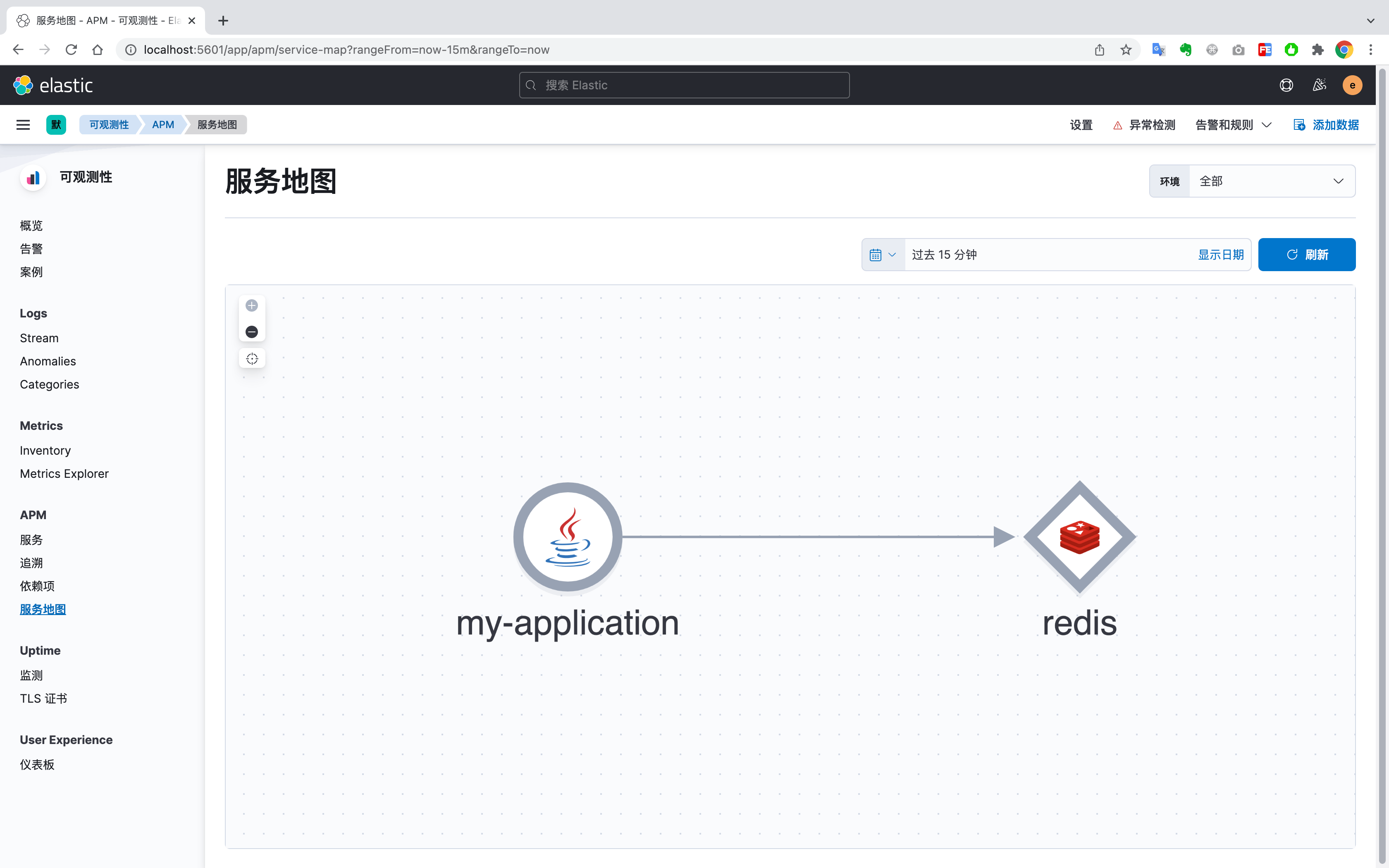Screen dimensions: 1389x868
Task: Open 案例 in the sidebar
Action: pyautogui.click(x=31, y=272)
